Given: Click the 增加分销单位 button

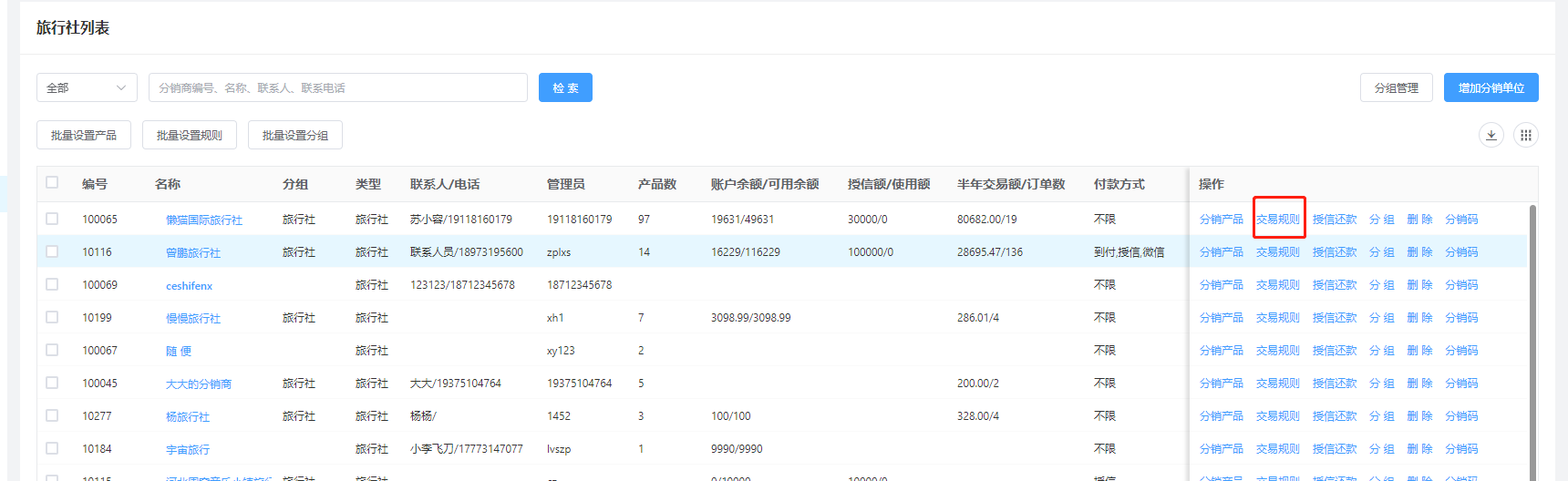Looking at the screenshot, I should (1491, 87).
